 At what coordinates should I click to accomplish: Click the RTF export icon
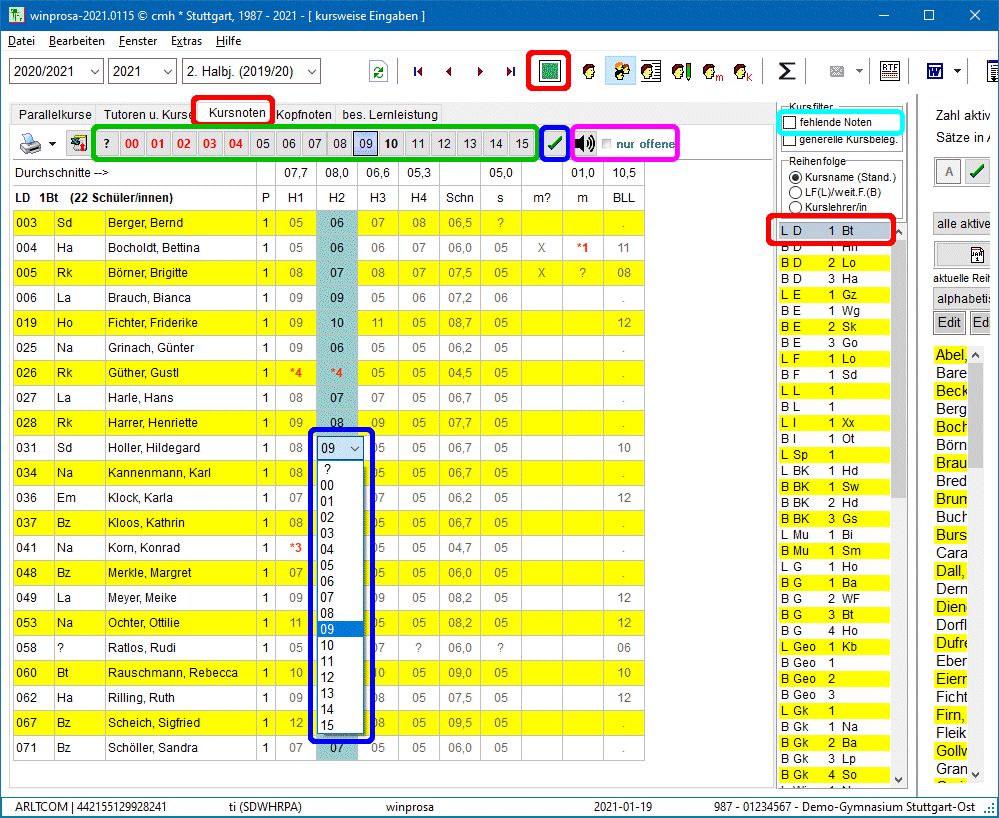(889, 71)
